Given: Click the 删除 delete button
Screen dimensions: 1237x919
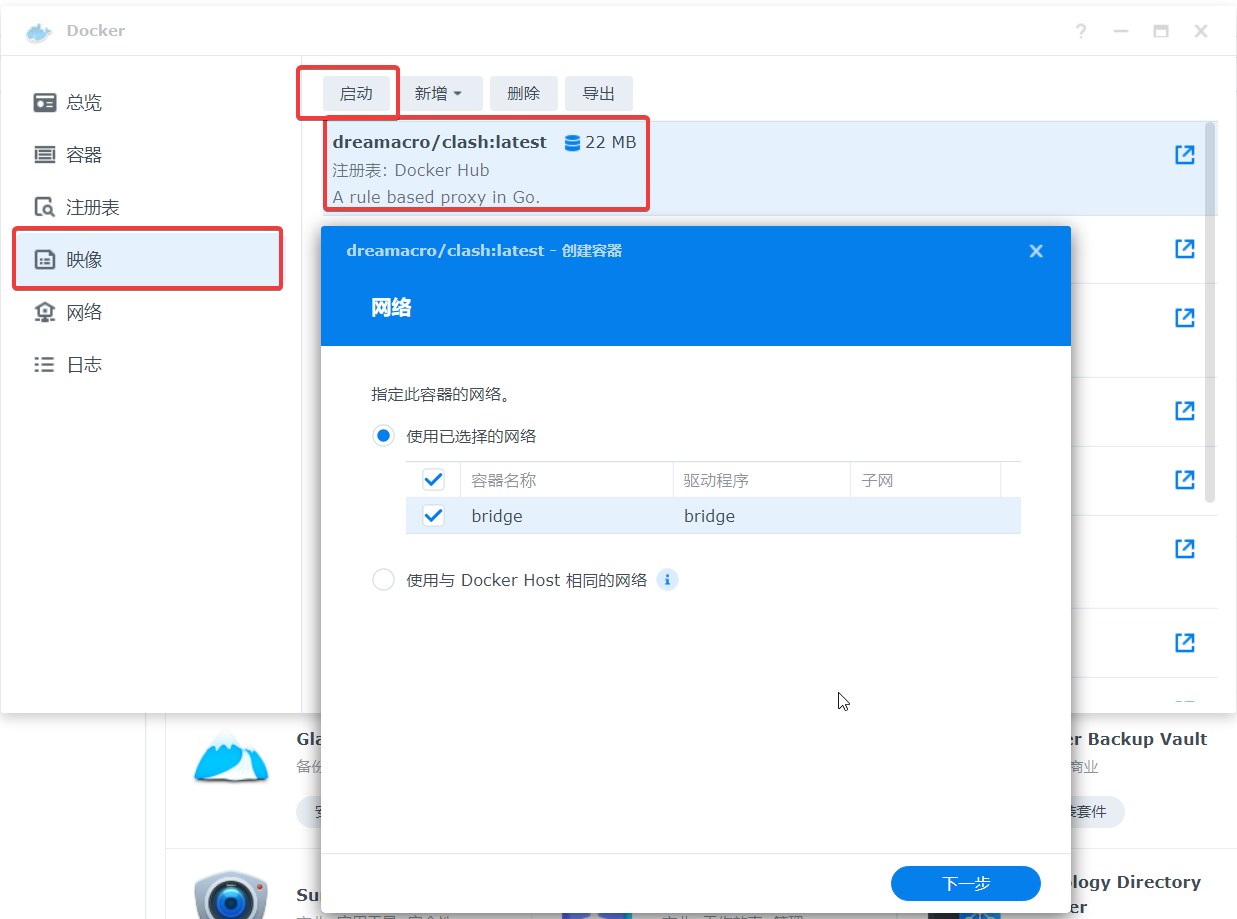Looking at the screenshot, I should [x=523, y=93].
